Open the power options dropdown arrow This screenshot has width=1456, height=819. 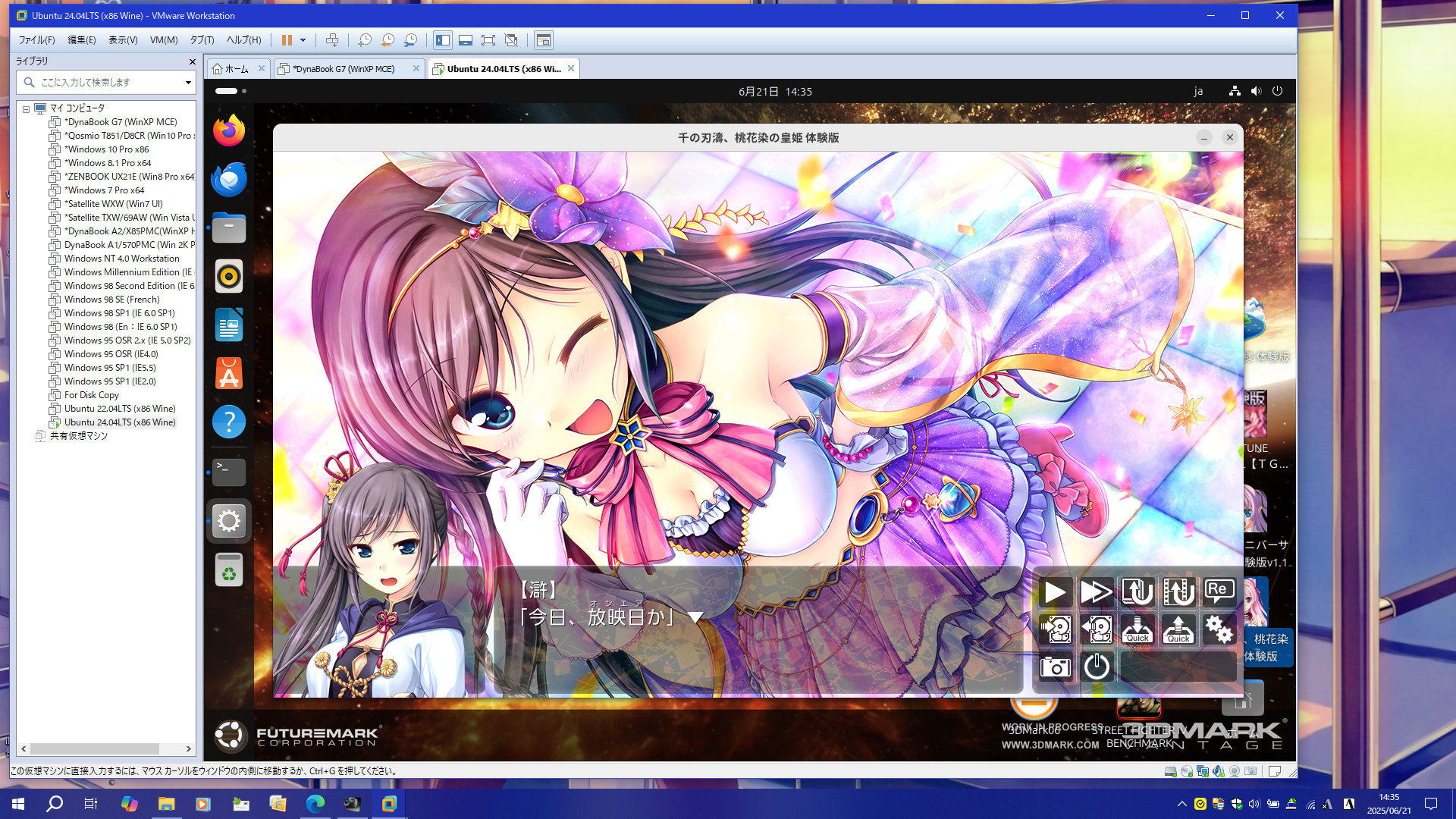[x=303, y=40]
